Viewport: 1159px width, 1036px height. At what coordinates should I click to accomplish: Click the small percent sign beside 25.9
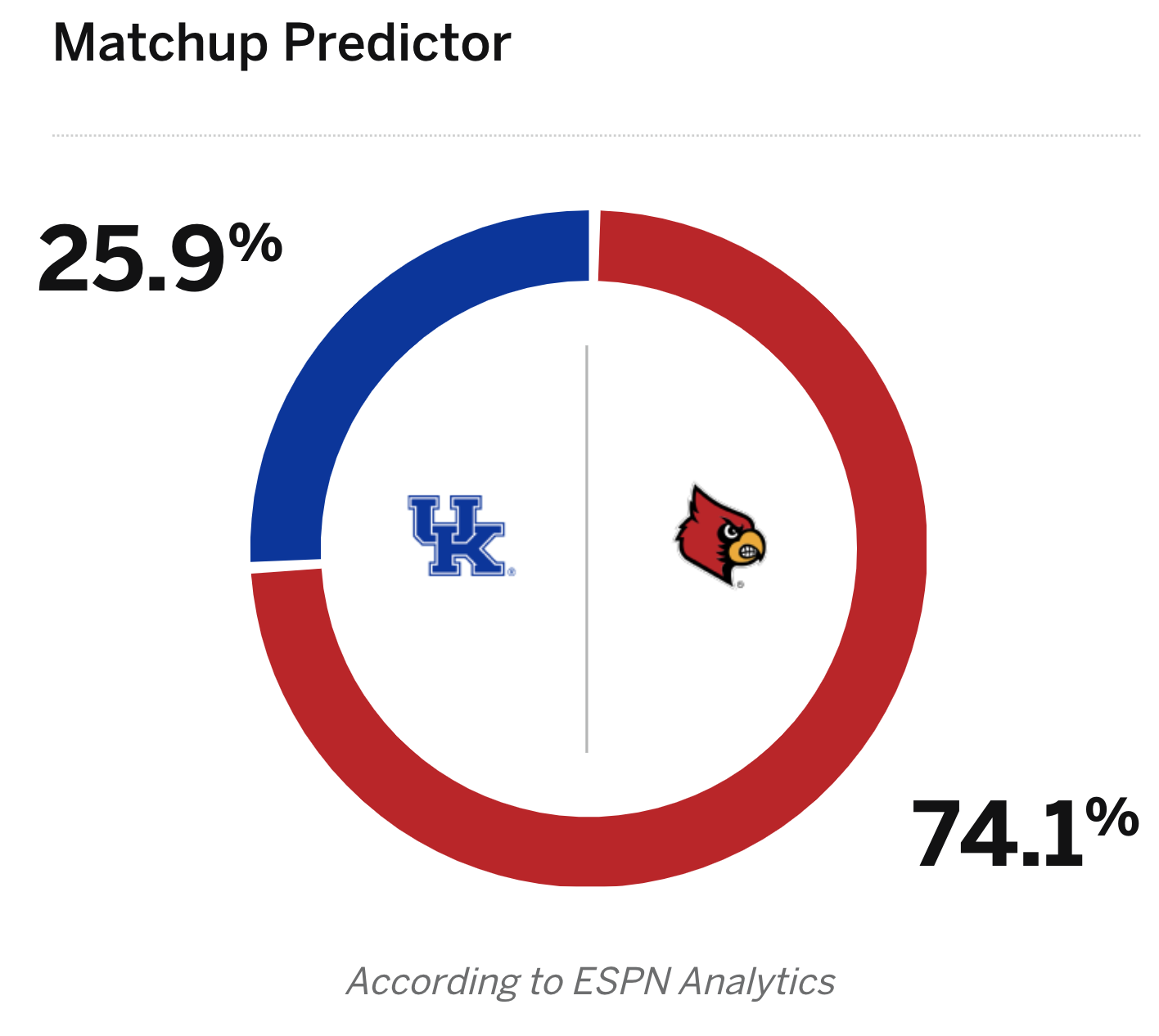255,243
